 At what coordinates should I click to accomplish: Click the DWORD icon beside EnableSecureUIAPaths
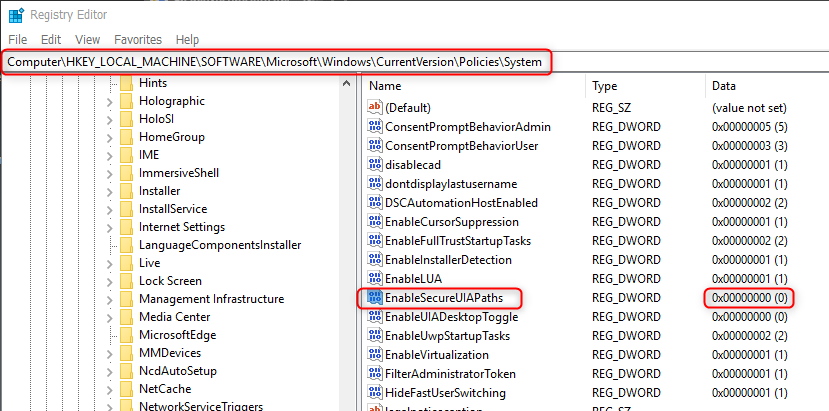tap(375, 297)
